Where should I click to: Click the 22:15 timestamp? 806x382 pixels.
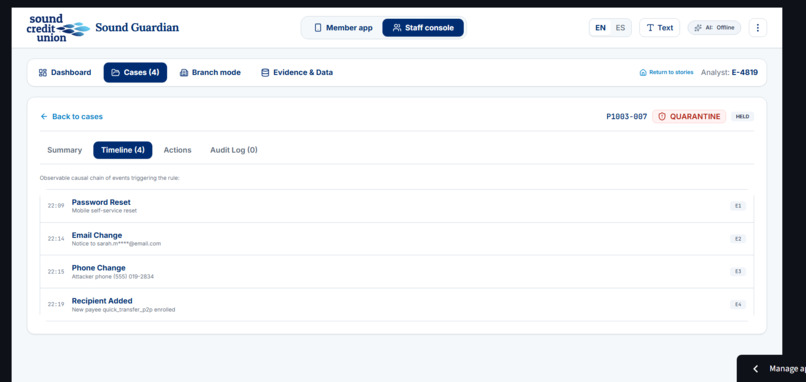point(56,271)
